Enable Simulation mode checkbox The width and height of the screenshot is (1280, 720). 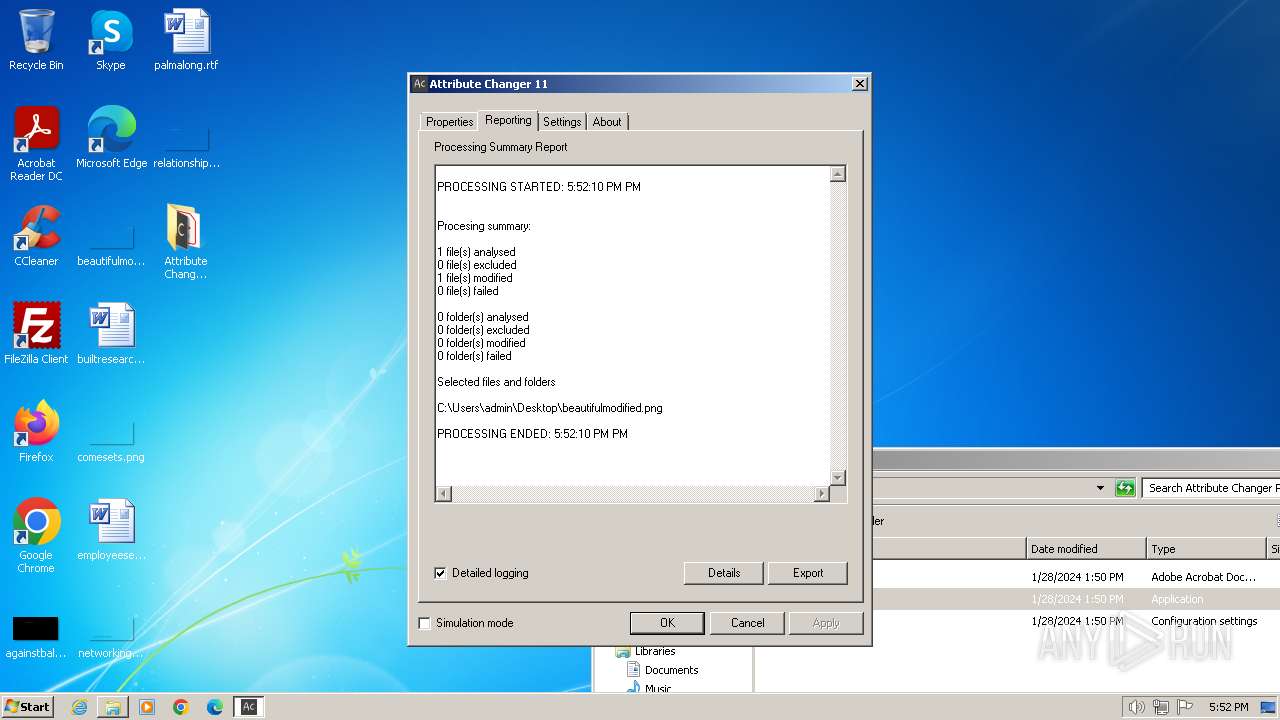click(x=424, y=623)
